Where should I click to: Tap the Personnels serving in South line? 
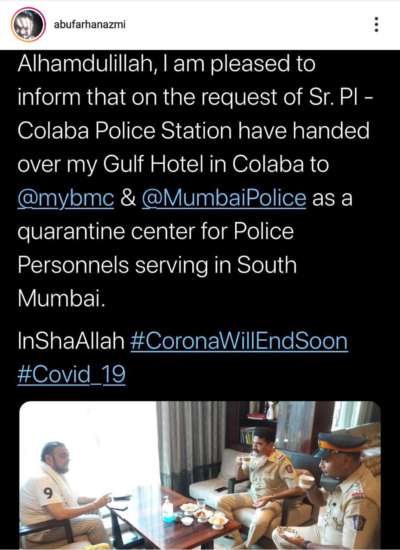pyautogui.click(x=157, y=266)
